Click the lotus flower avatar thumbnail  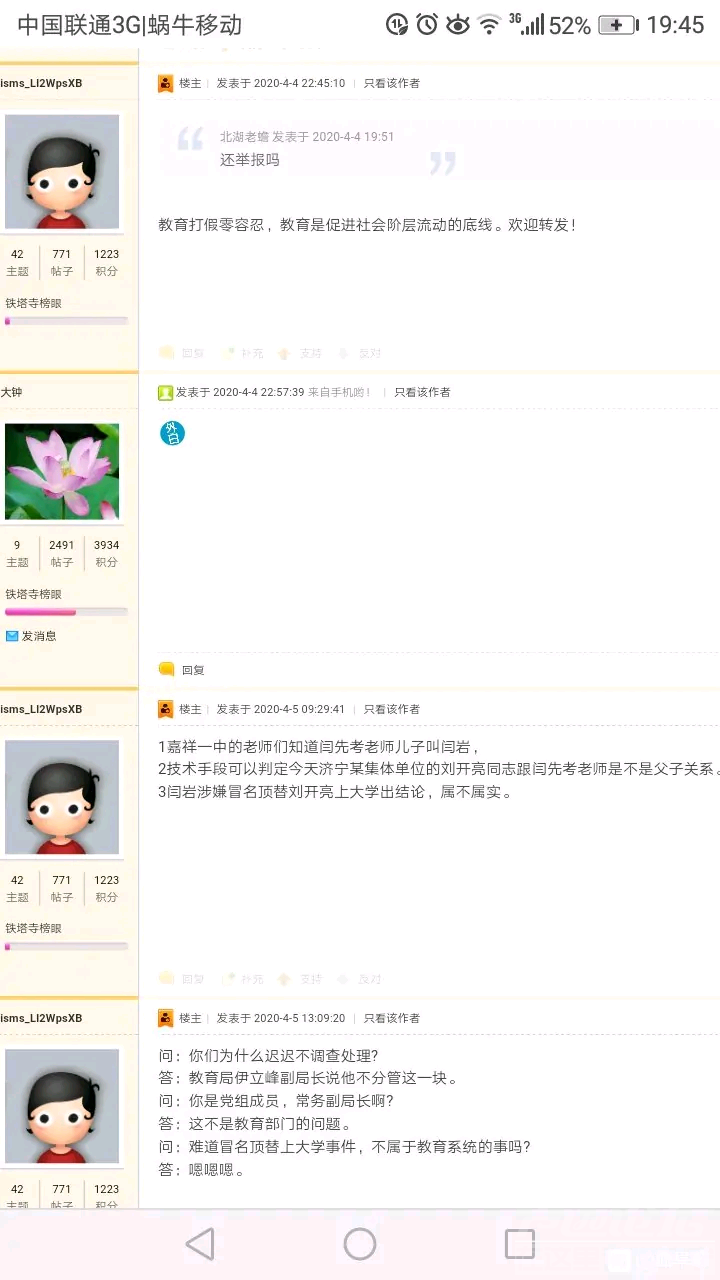click(x=62, y=472)
